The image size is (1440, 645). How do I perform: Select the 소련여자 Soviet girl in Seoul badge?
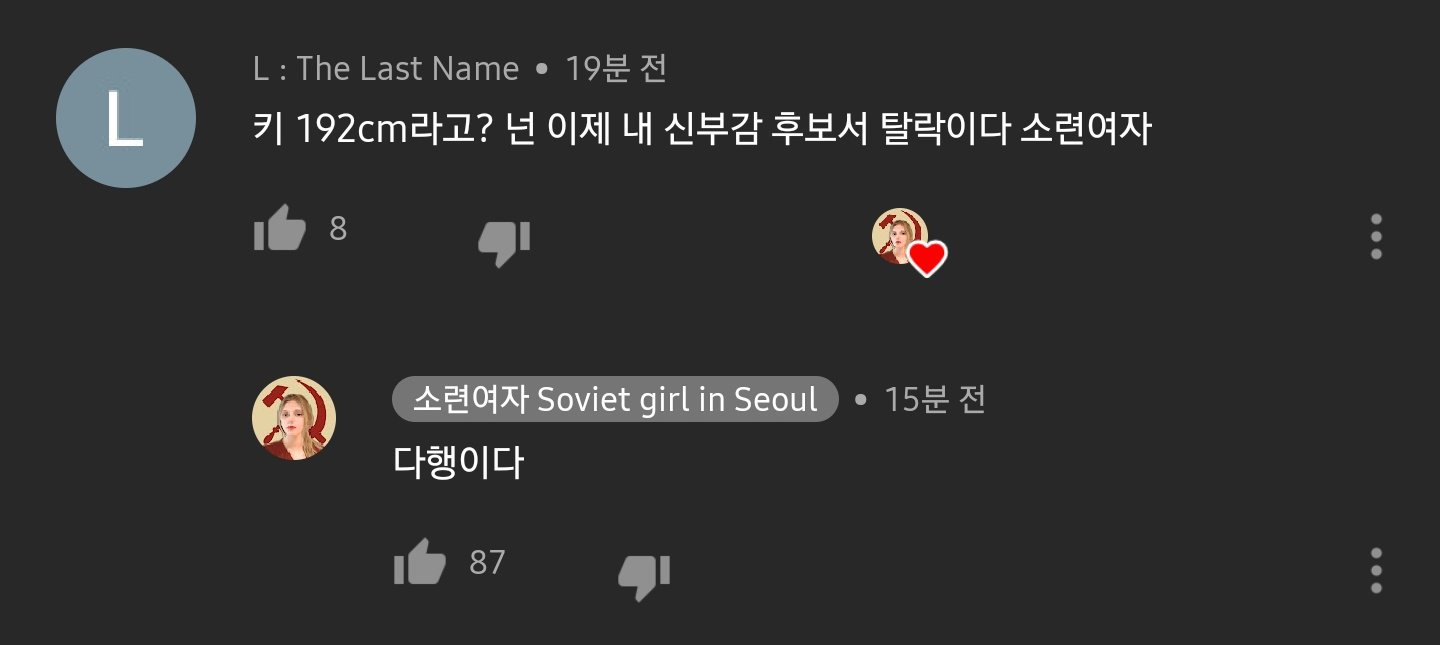pos(615,398)
